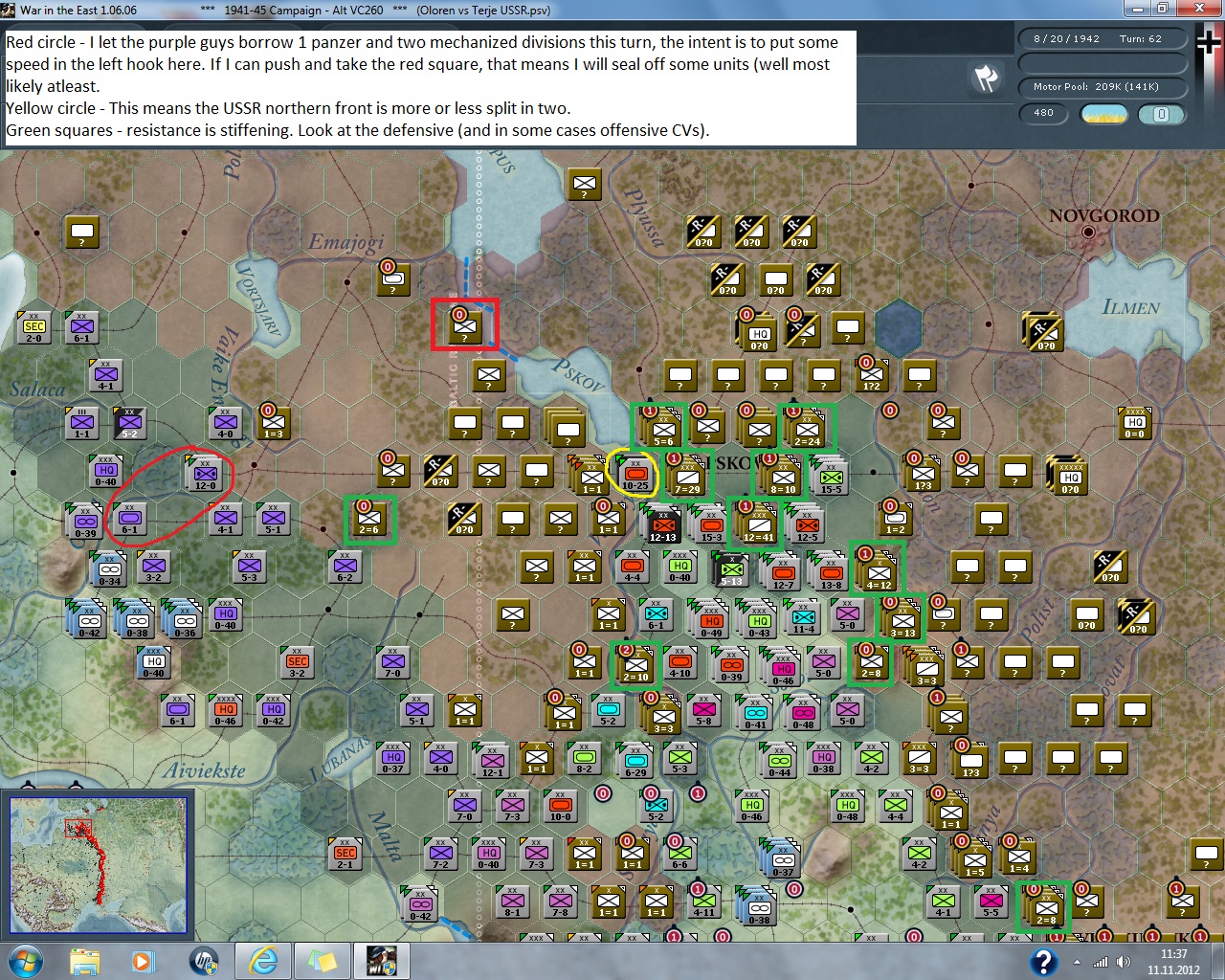Click the minimap overview thumbnail
Screen dimensions: 1225x980
tap(99, 865)
